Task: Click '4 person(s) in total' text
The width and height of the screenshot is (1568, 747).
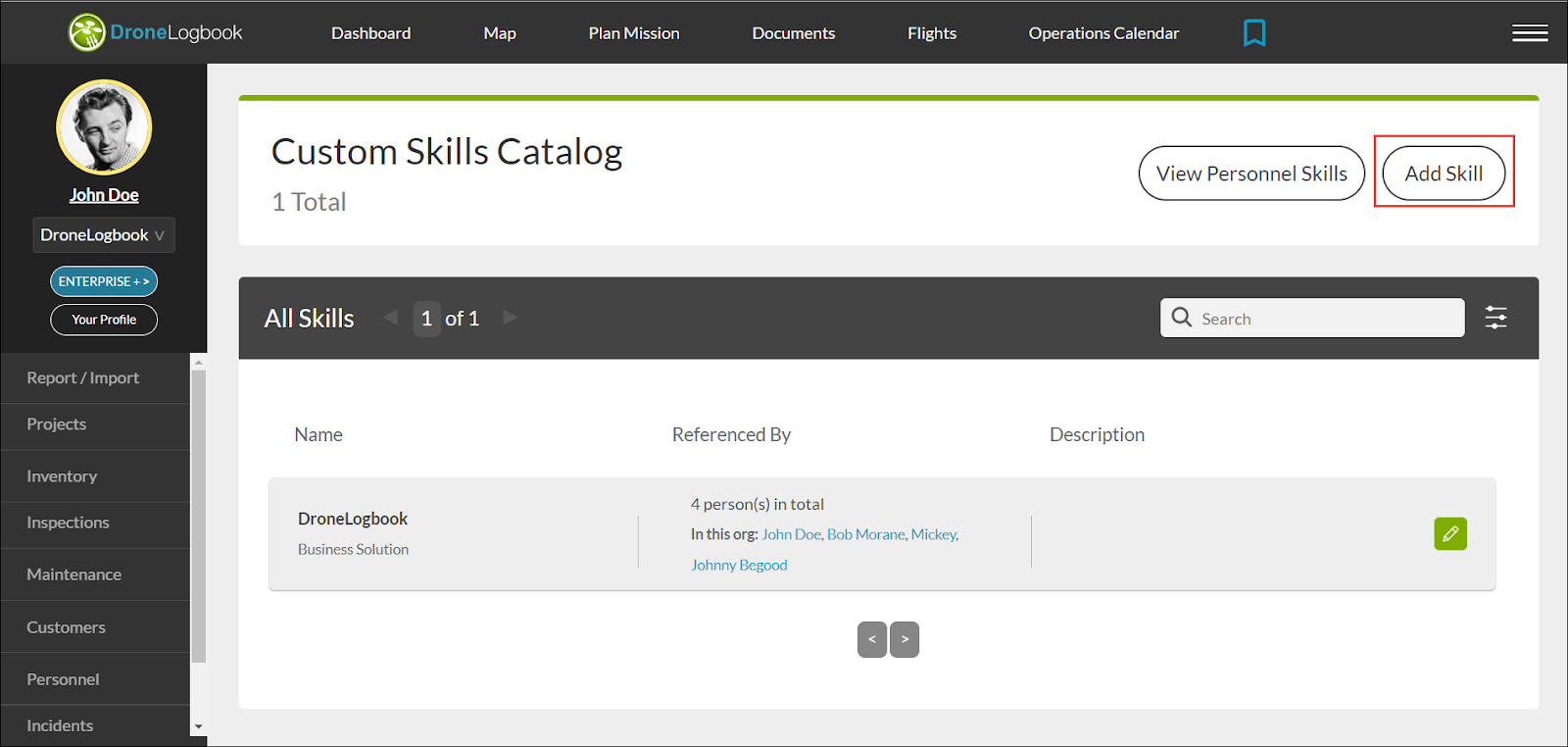Action: point(758,504)
